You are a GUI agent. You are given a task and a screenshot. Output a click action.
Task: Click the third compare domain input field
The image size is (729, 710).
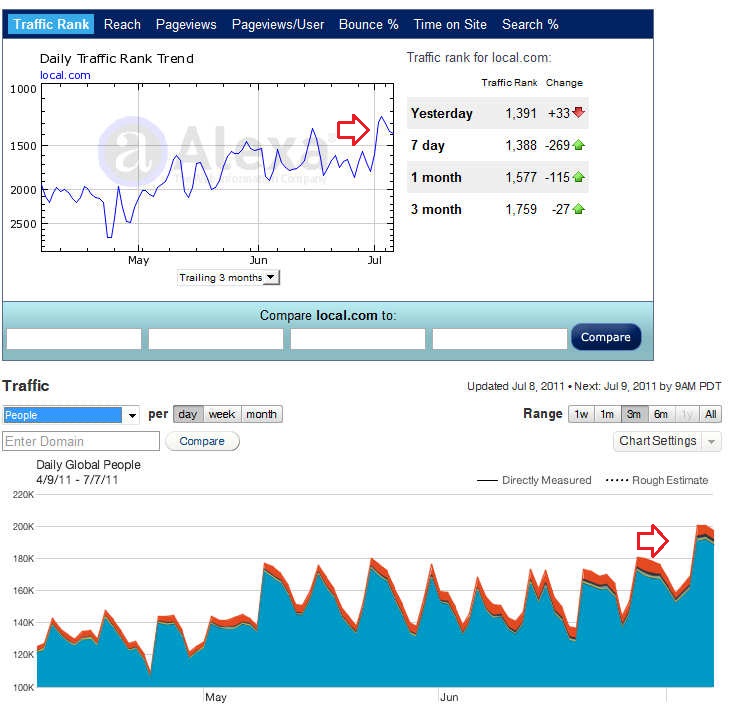pyautogui.click(x=358, y=338)
